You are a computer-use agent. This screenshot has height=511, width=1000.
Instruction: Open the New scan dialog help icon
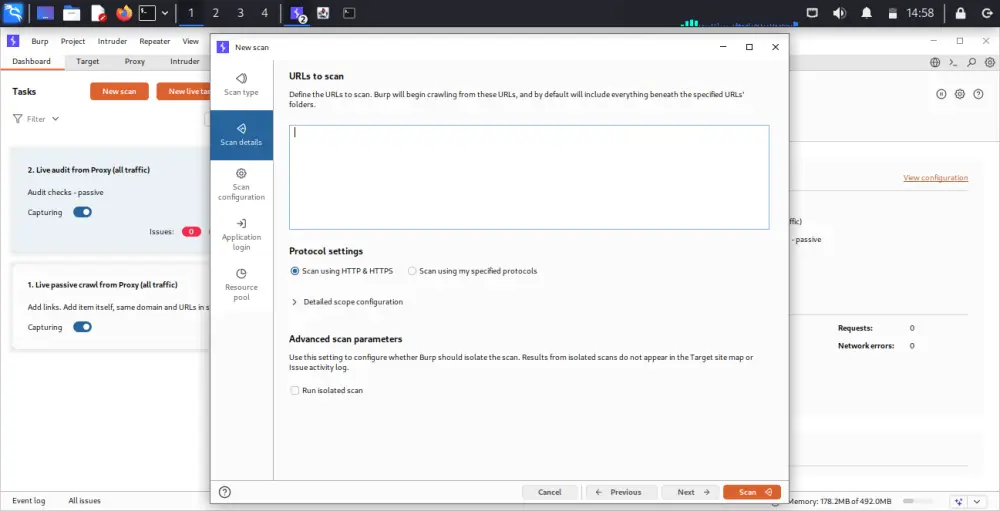pos(224,492)
